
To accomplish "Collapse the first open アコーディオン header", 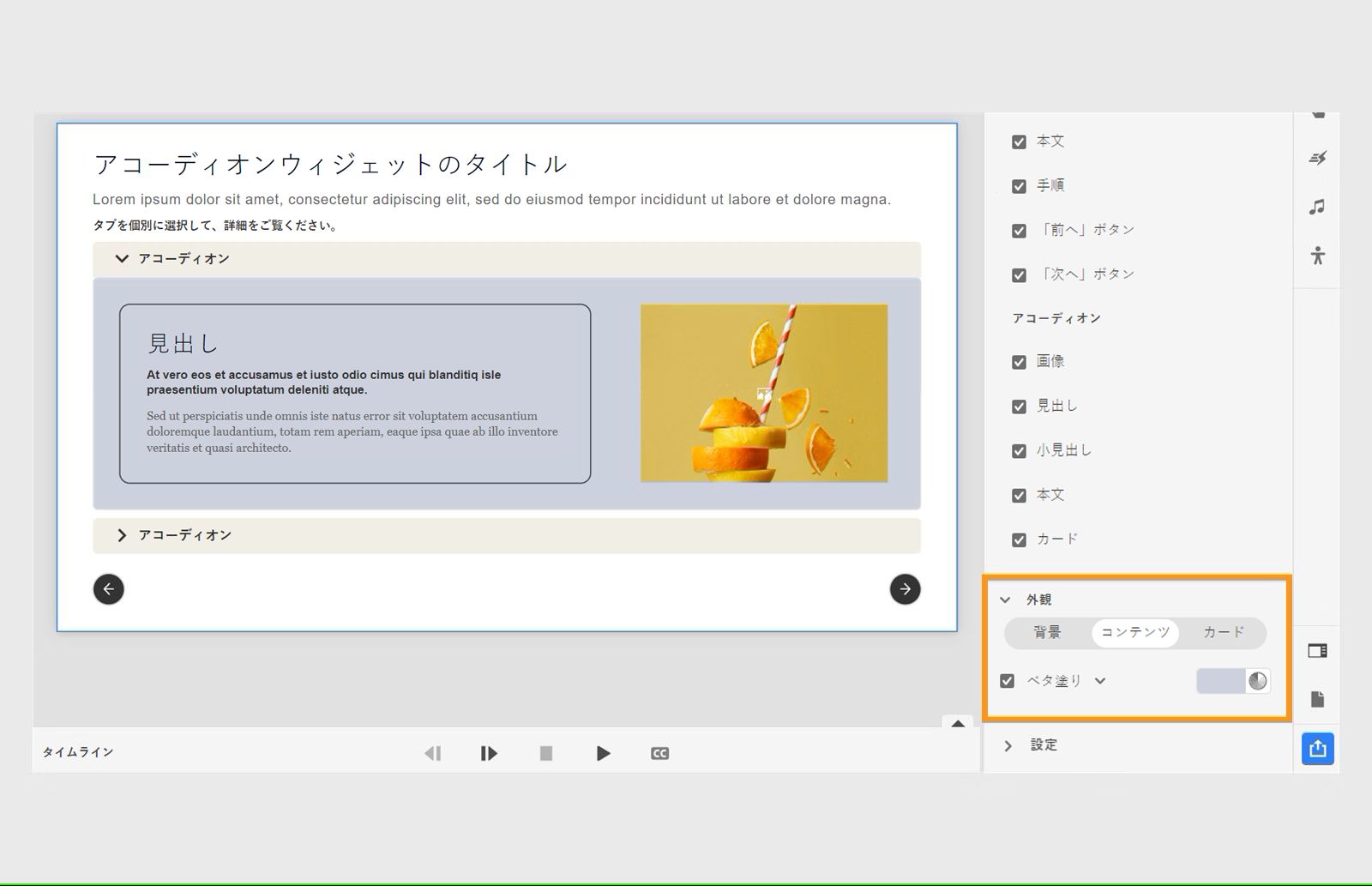I will coord(507,259).
